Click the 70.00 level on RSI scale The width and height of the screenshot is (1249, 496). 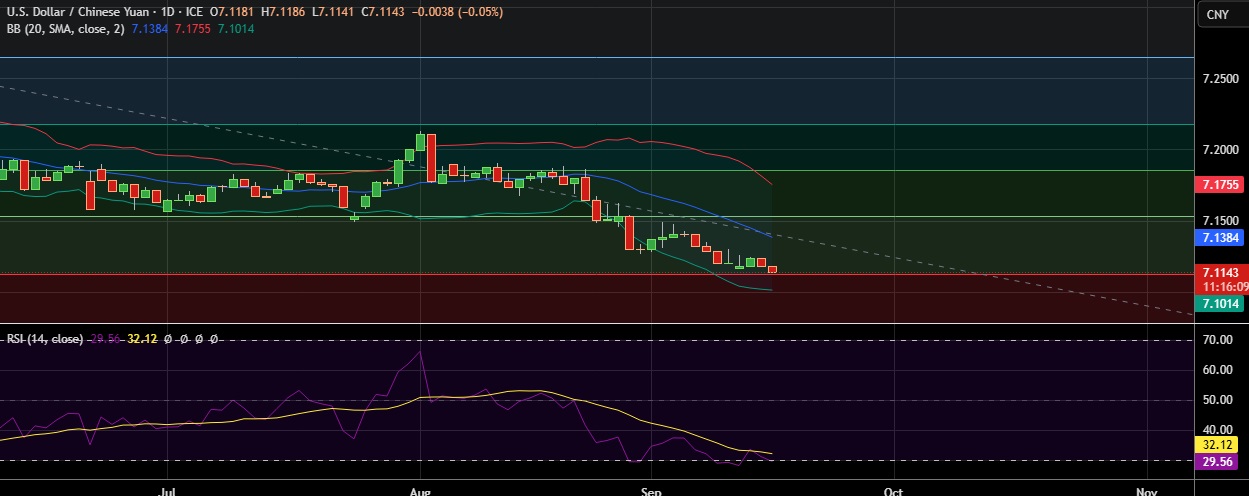pos(1220,340)
